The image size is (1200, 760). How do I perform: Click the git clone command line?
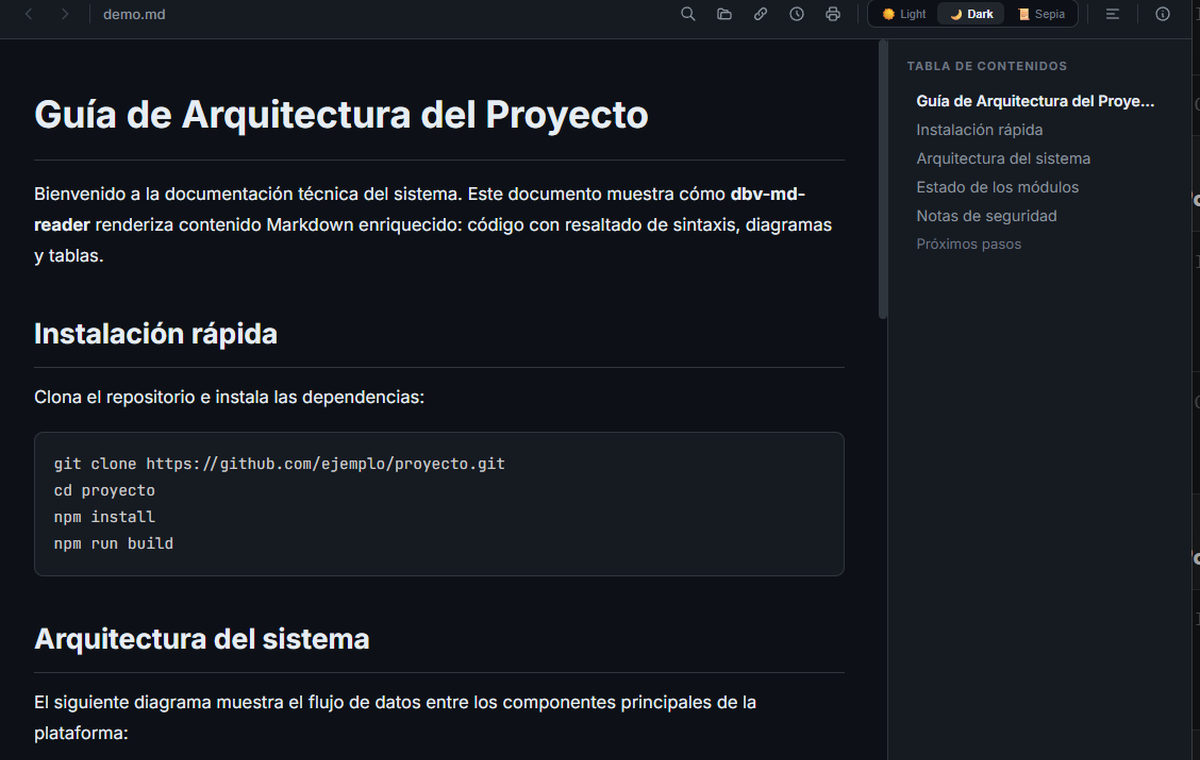click(x=279, y=464)
